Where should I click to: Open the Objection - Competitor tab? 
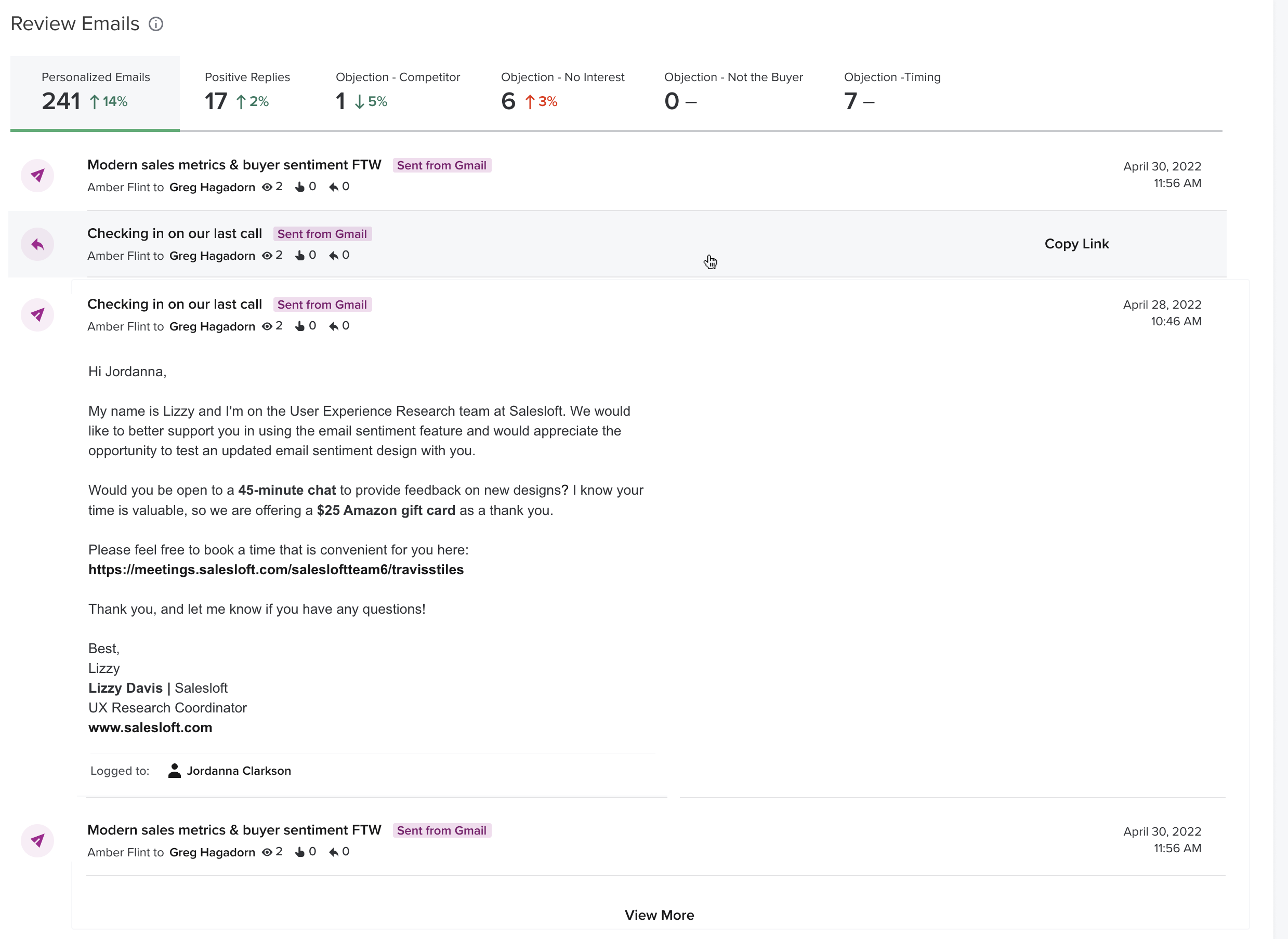397,91
